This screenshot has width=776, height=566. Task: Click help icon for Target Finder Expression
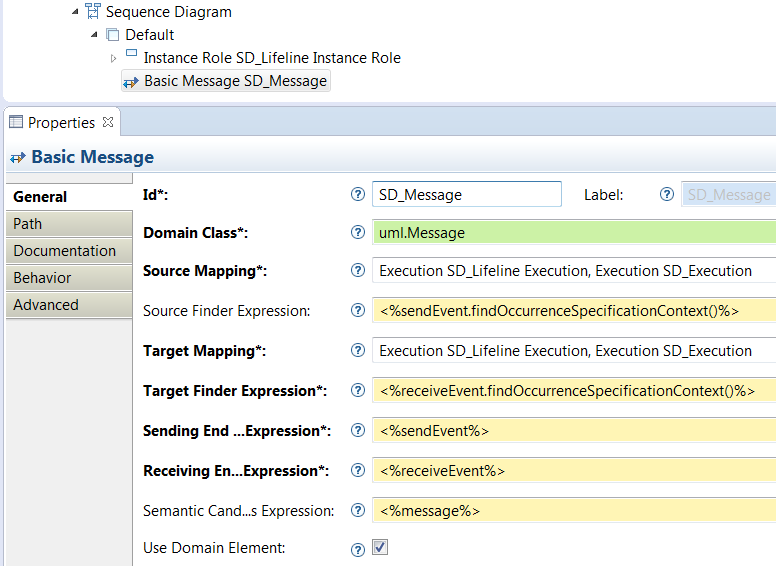358,391
